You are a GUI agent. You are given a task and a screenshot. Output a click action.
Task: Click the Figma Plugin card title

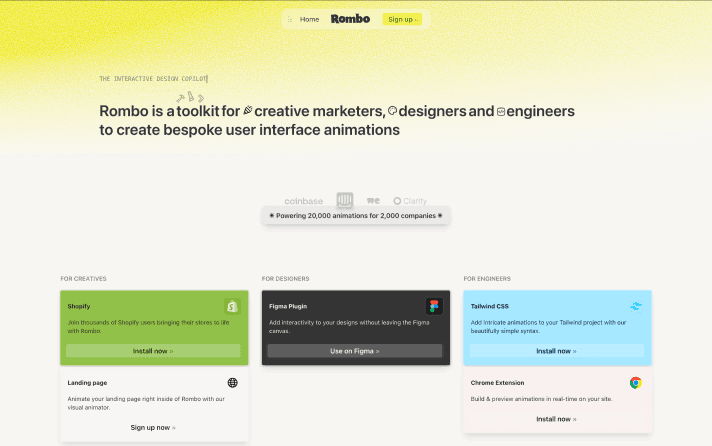click(x=288, y=307)
